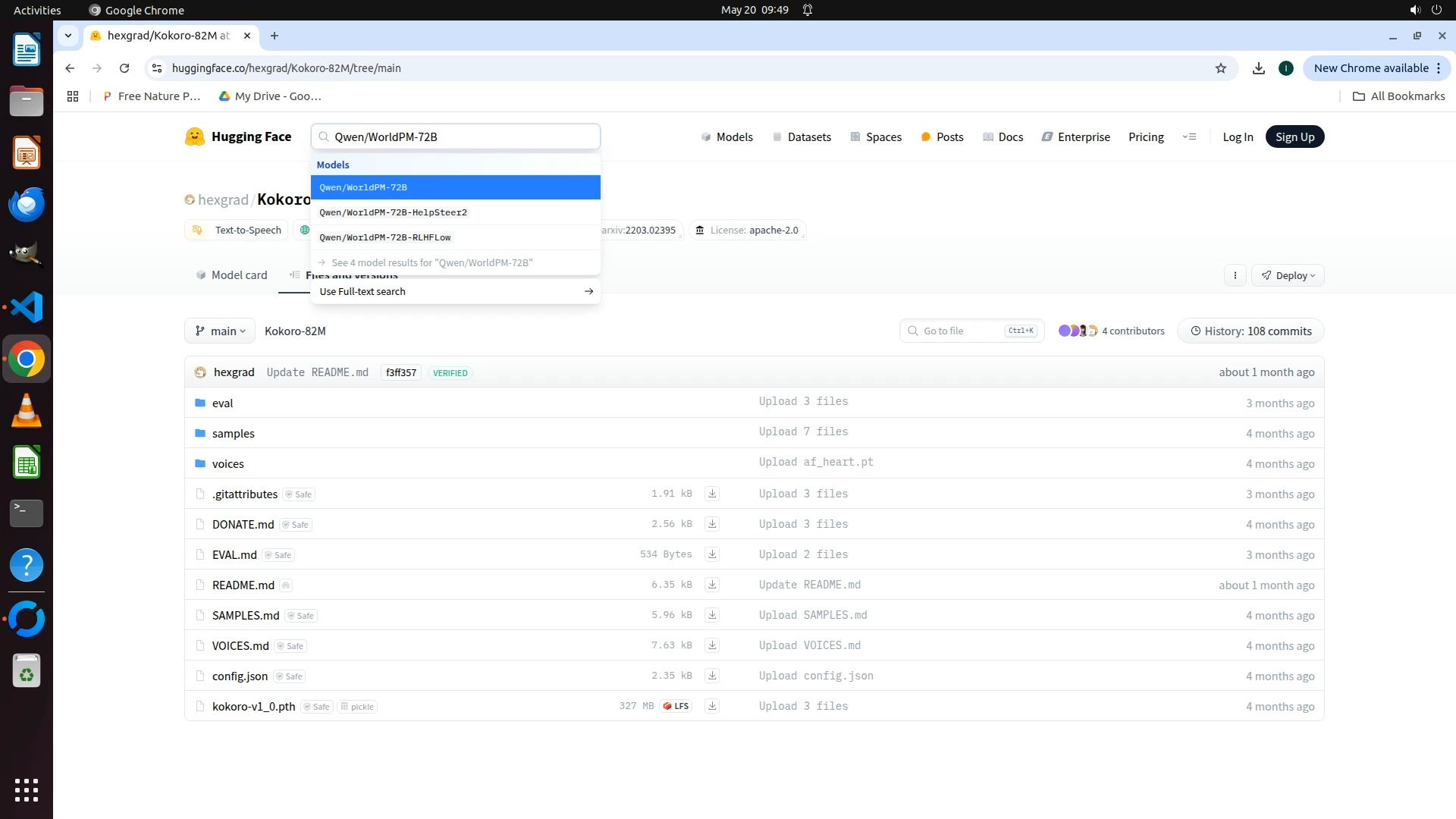Download the .gitattributes file
1456x819 pixels.
(711, 494)
